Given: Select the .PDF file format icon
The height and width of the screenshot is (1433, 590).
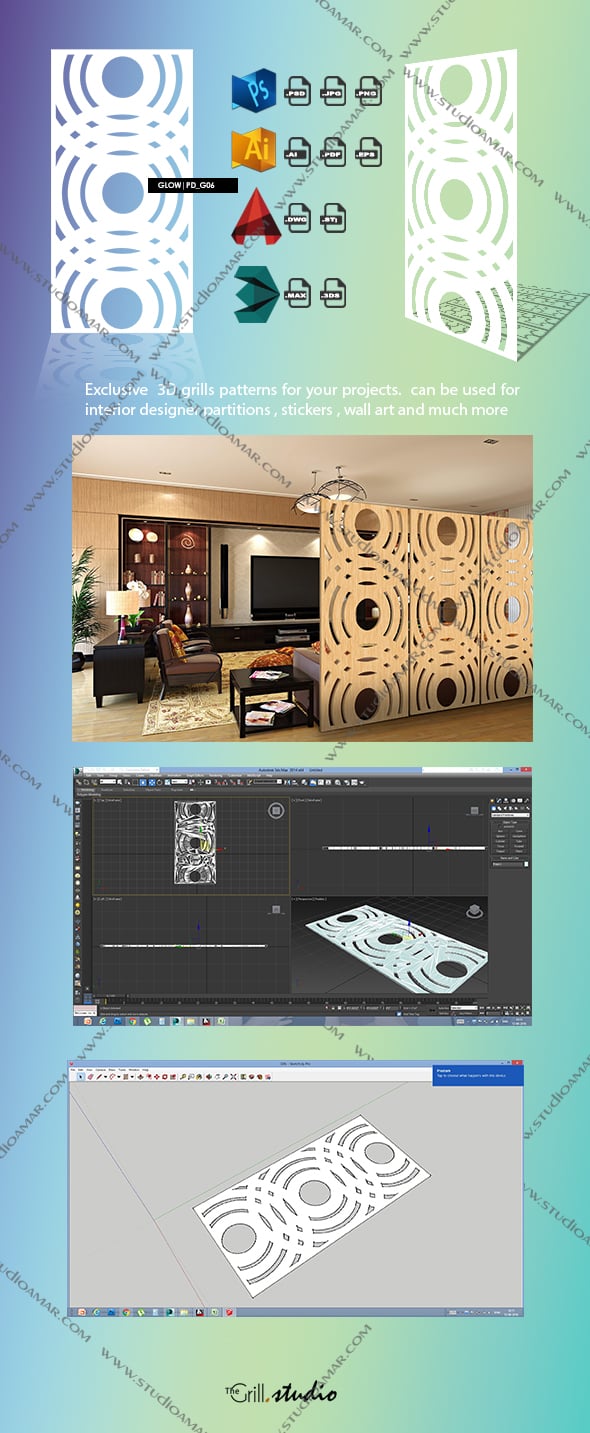Looking at the screenshot, I should (332, 151).
